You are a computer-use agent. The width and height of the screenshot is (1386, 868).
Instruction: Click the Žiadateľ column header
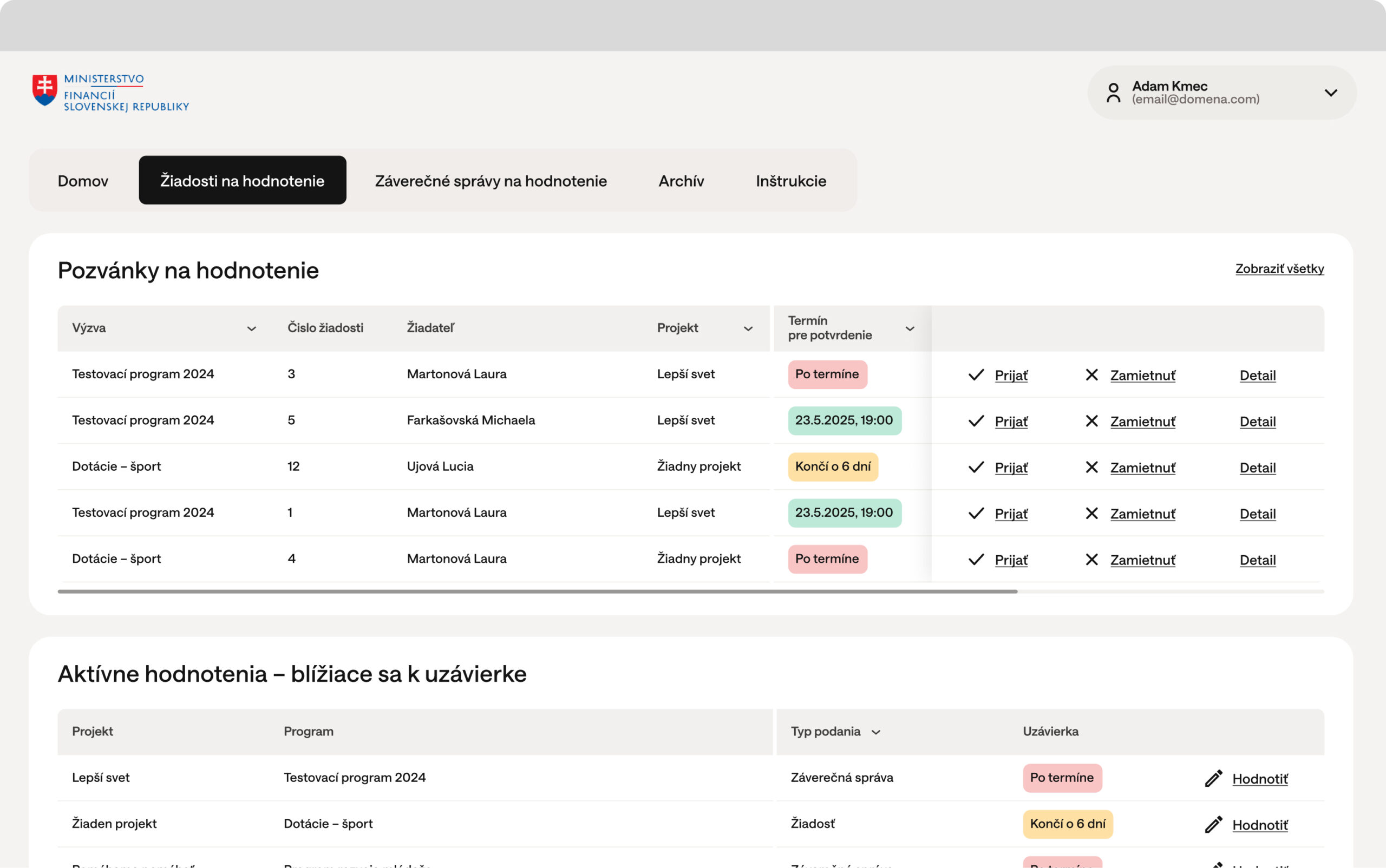(430, 328)
